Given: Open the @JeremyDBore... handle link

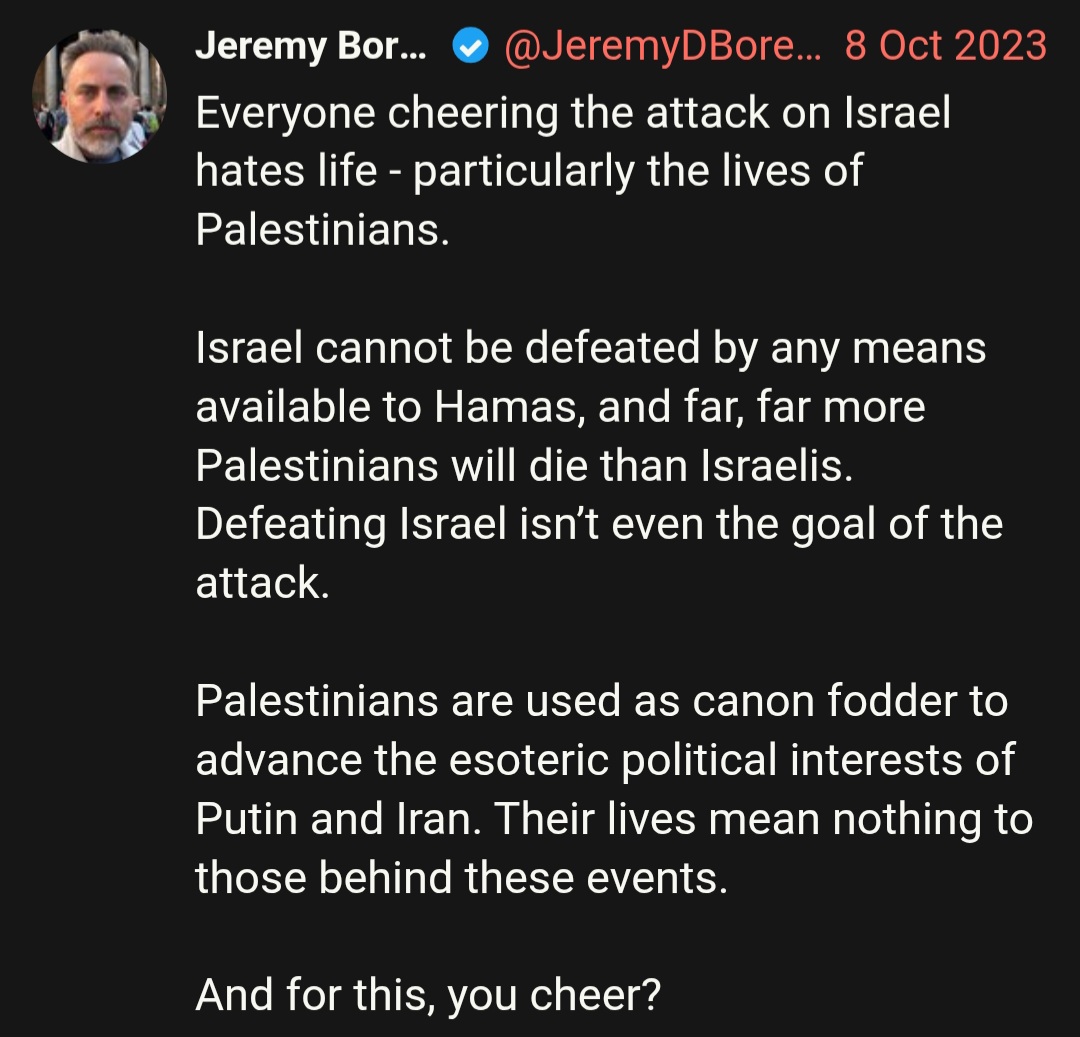Looking at the screenshot, I should (663, 47).
